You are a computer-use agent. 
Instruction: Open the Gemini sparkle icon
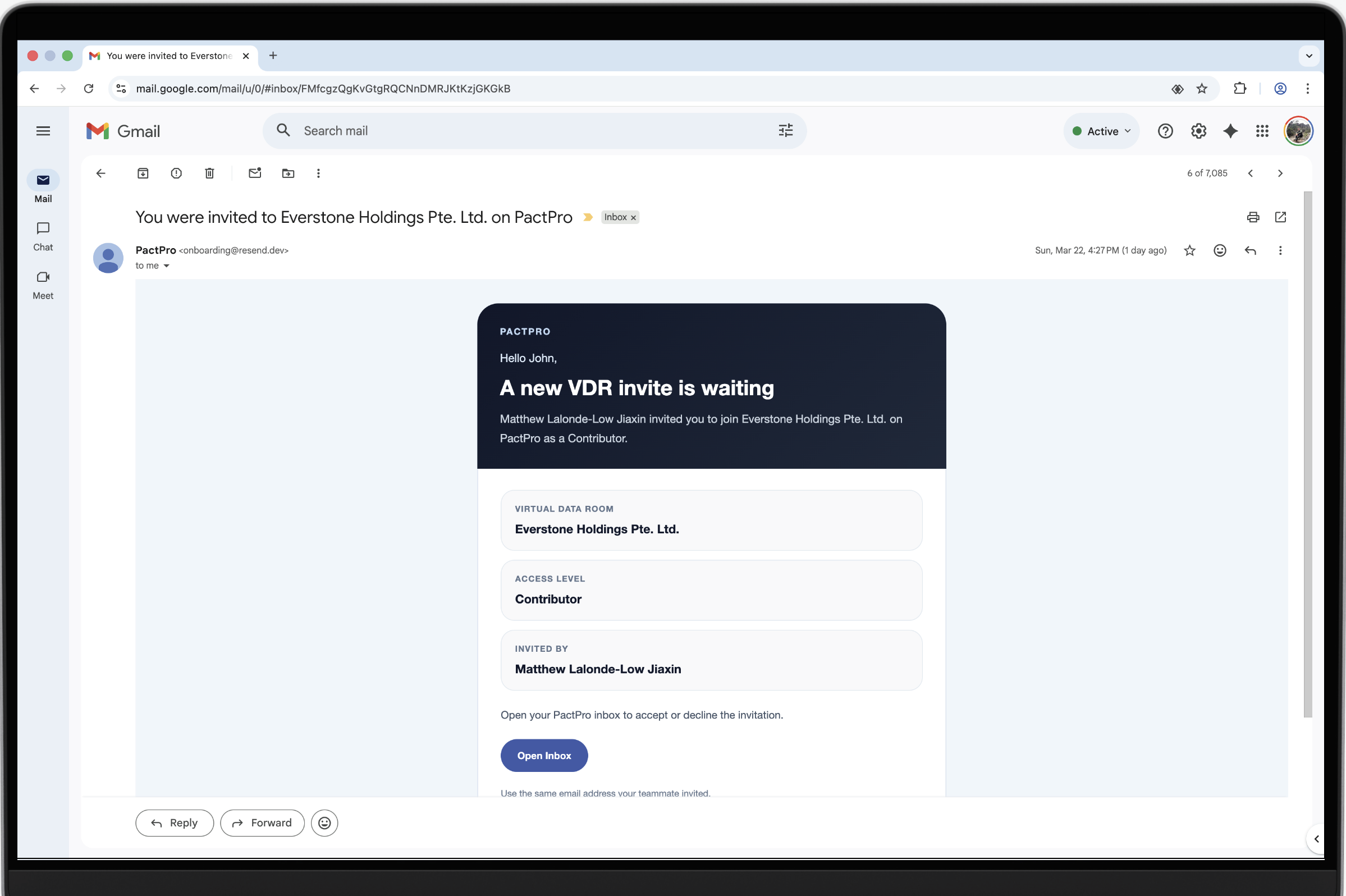point(1230,131)
